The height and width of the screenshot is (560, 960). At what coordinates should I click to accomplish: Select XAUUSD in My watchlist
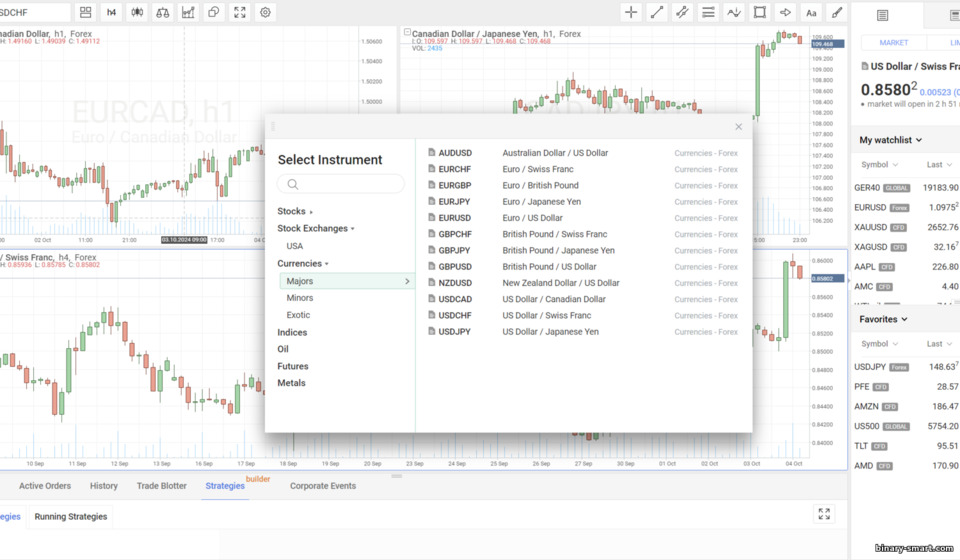906,227
